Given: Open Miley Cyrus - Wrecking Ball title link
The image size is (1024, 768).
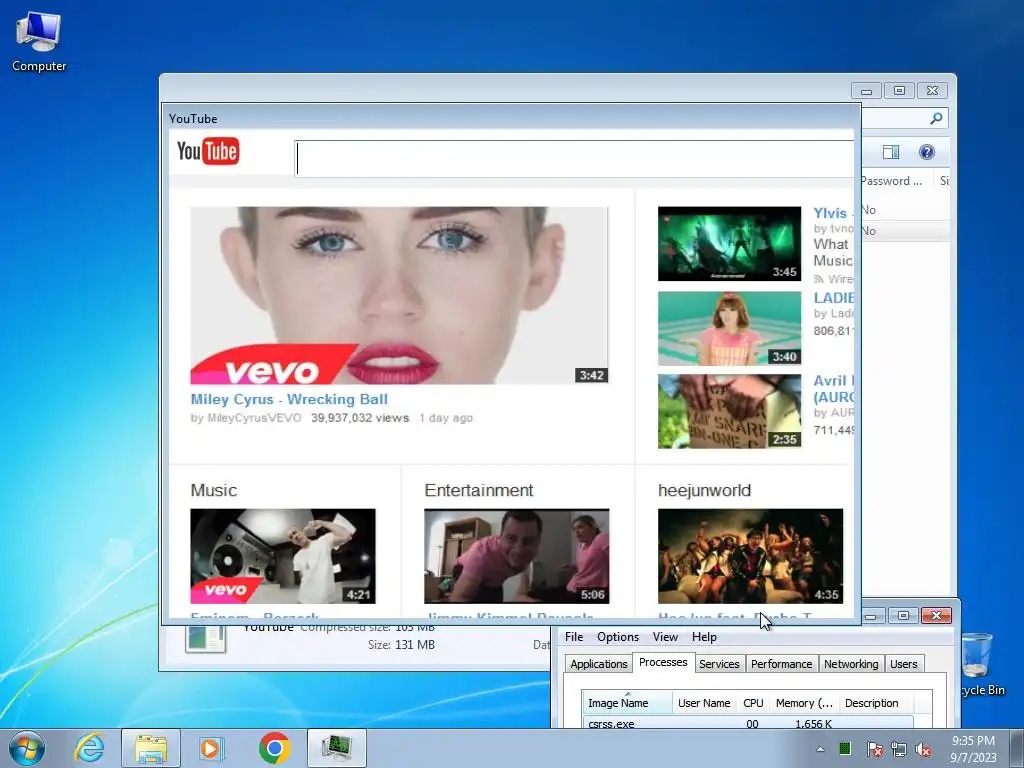Looking at the screenshot, I should click(289, 399).
